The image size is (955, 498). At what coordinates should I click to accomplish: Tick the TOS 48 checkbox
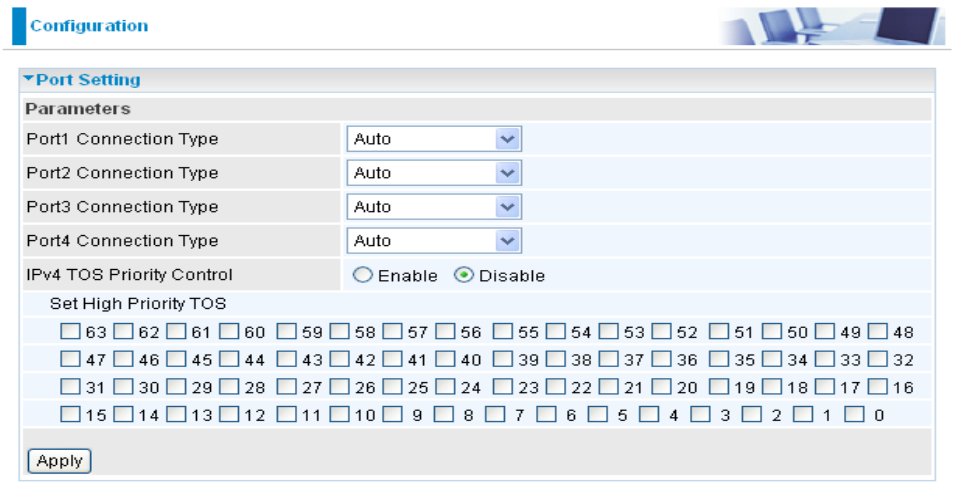click(877, 332)
